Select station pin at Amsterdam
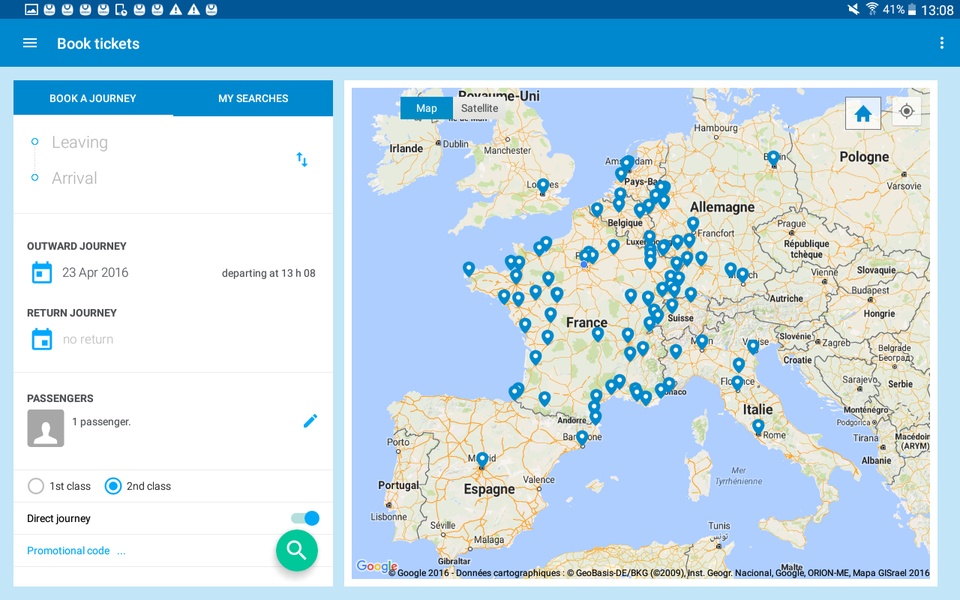The image size is (960, 600). click(627, 162)
